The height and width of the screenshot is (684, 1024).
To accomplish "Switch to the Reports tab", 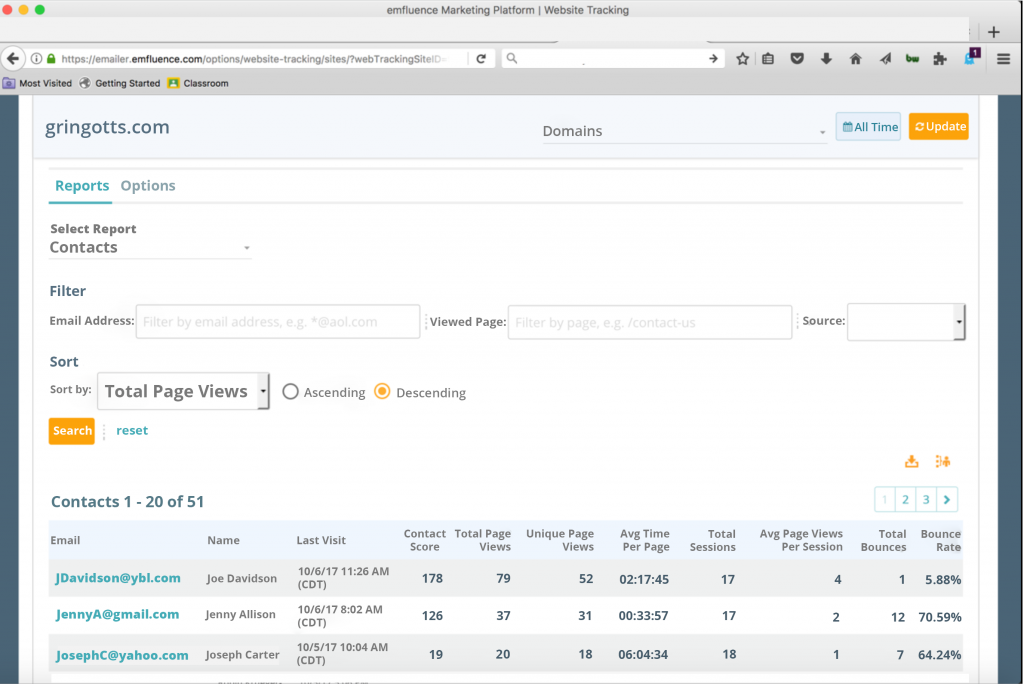I will coord(81,186).
